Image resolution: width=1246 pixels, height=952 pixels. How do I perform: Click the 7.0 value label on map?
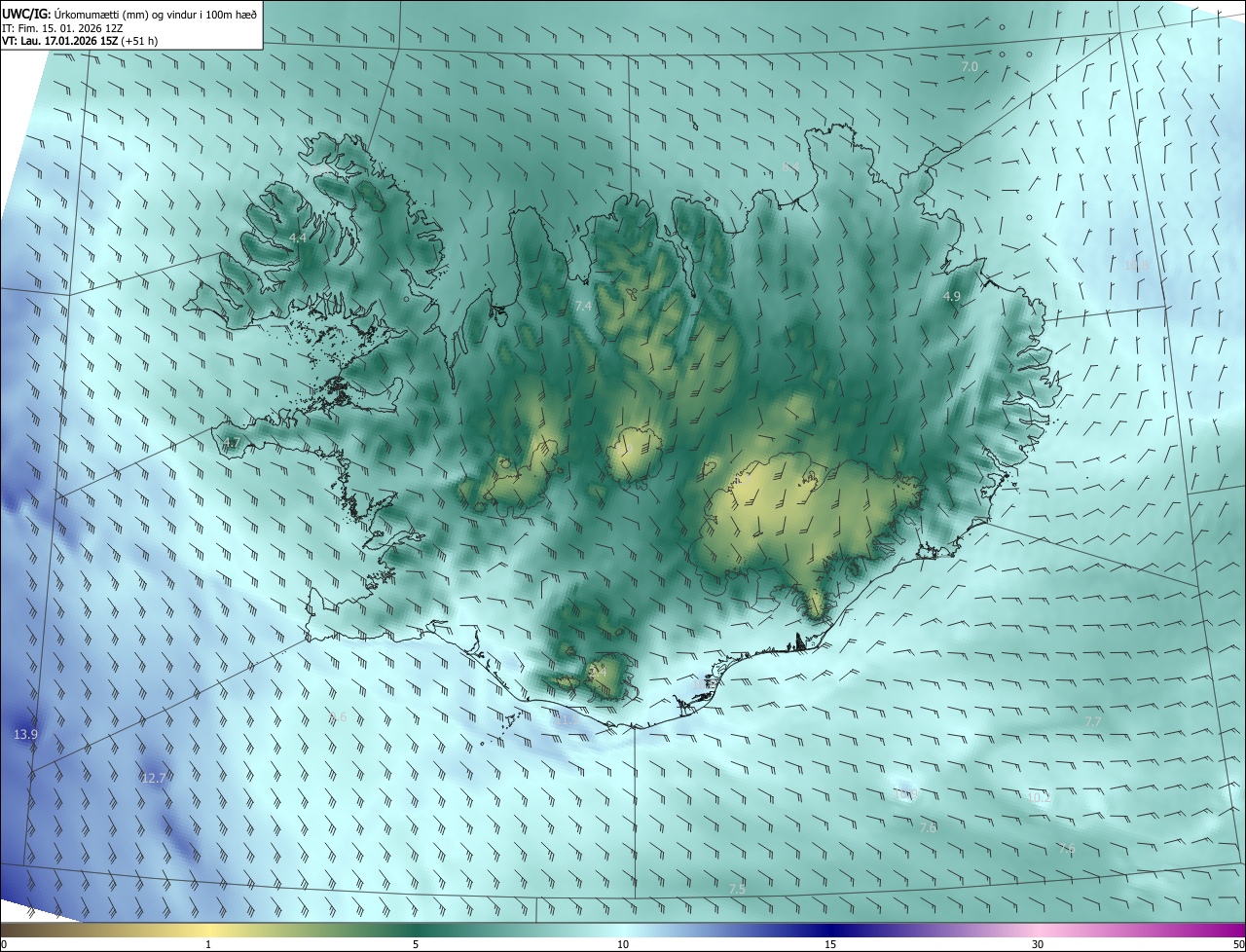click(970, 66)
